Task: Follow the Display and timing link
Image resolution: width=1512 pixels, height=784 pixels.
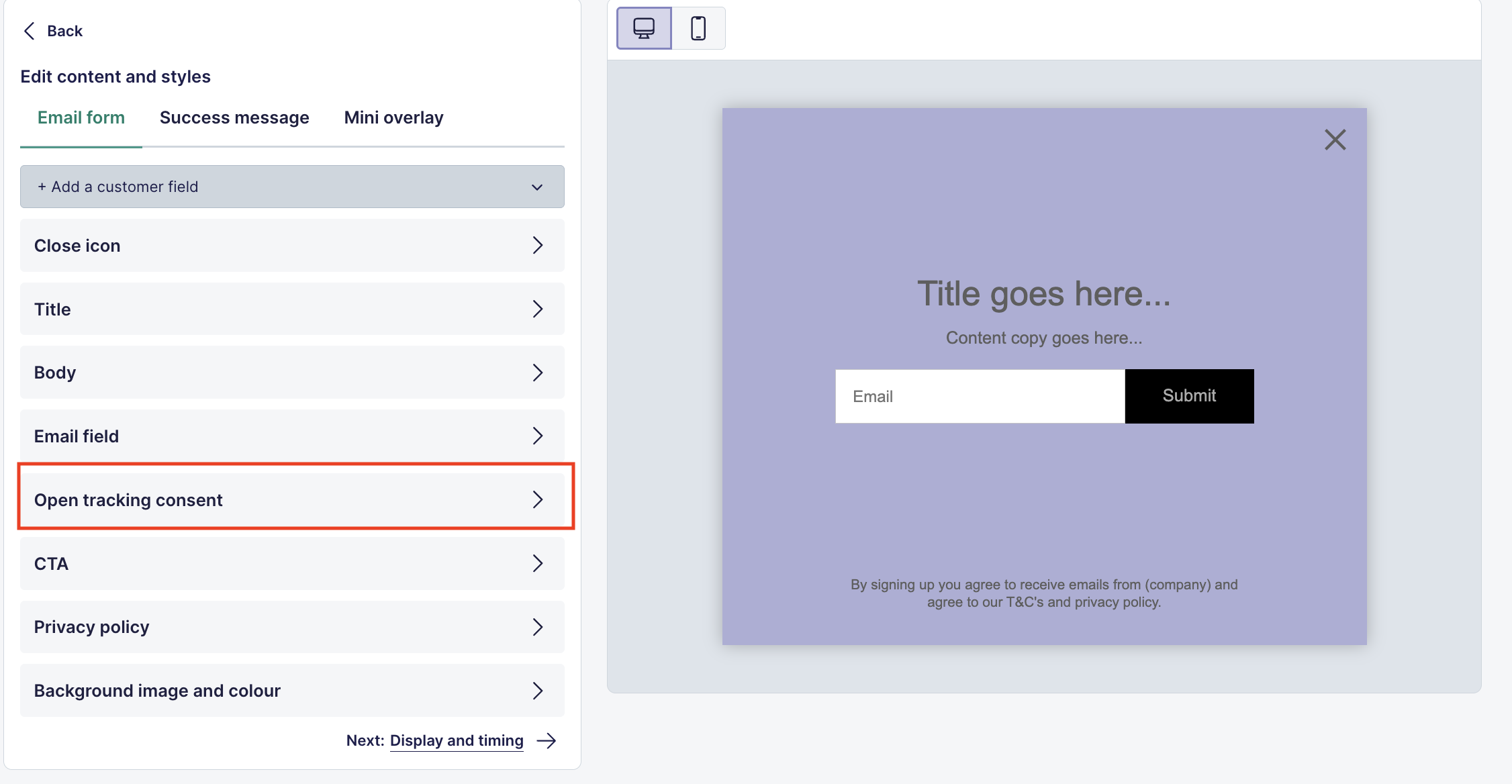Action: click(457, 740)
